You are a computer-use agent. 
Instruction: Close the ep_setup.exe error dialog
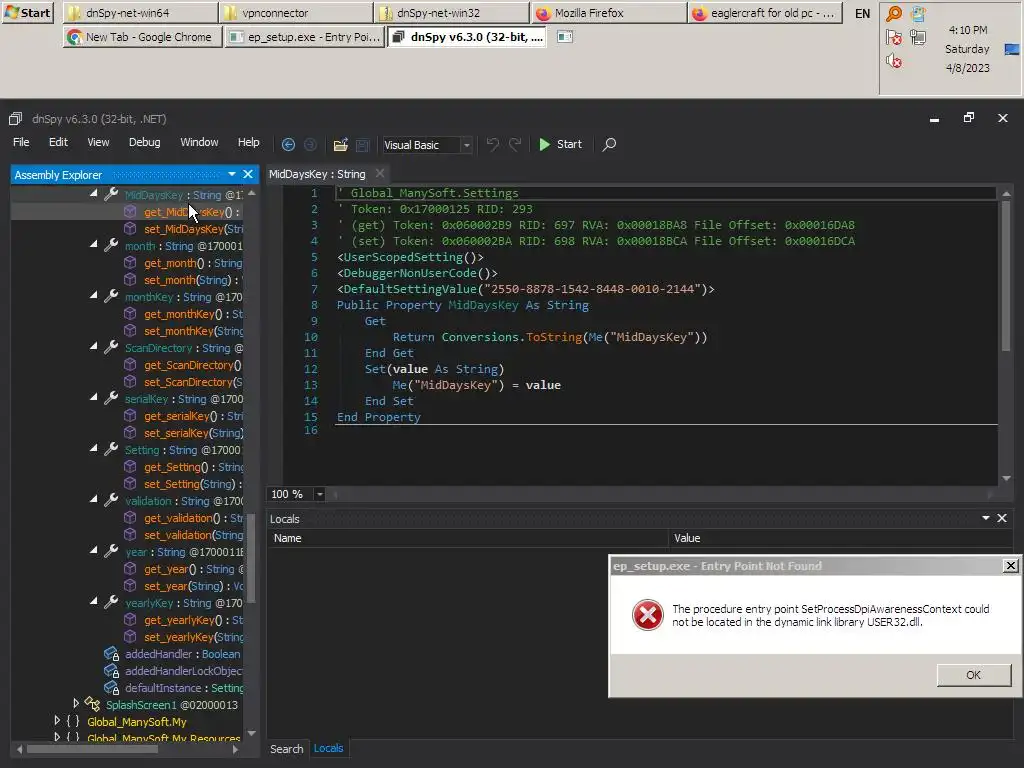(1010, 566)
